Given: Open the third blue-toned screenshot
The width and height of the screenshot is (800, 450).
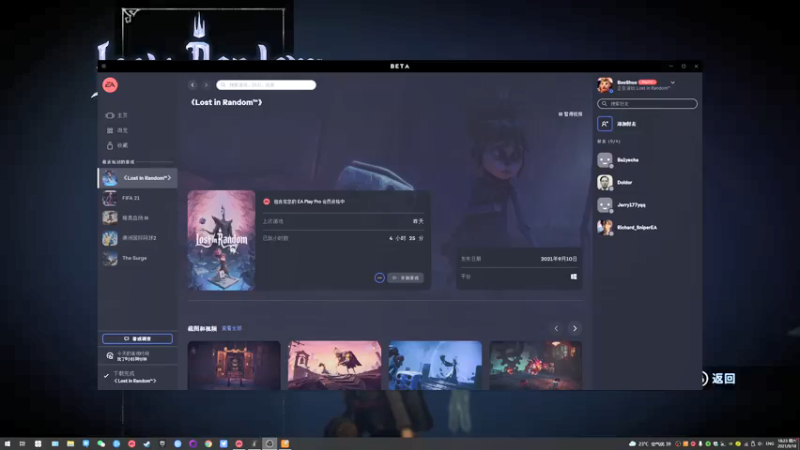Looking at the screenshot, I should [435, 365].
